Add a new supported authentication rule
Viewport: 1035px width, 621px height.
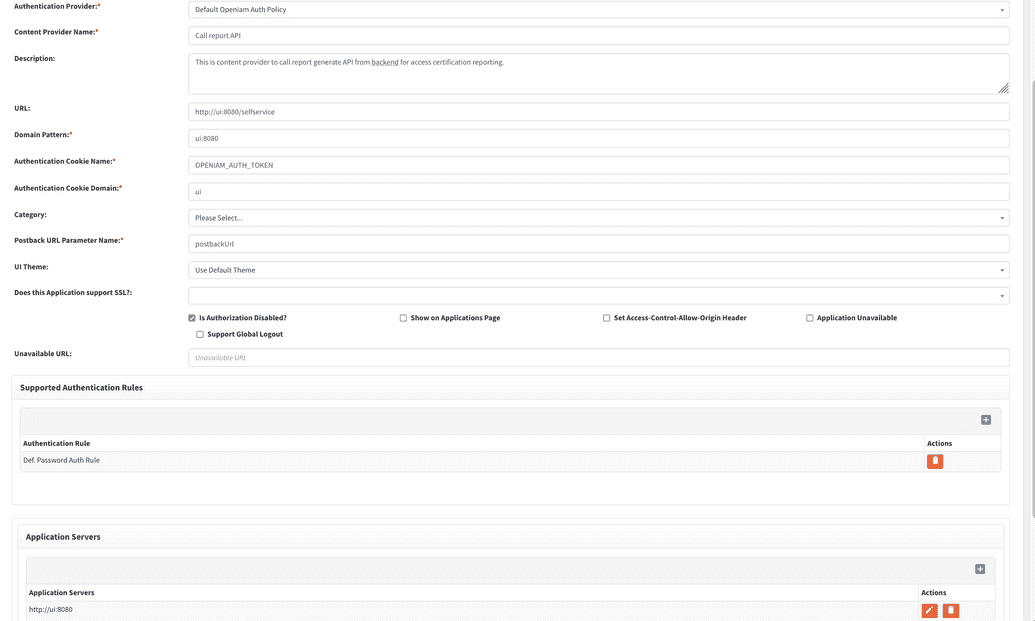[984, 419]
